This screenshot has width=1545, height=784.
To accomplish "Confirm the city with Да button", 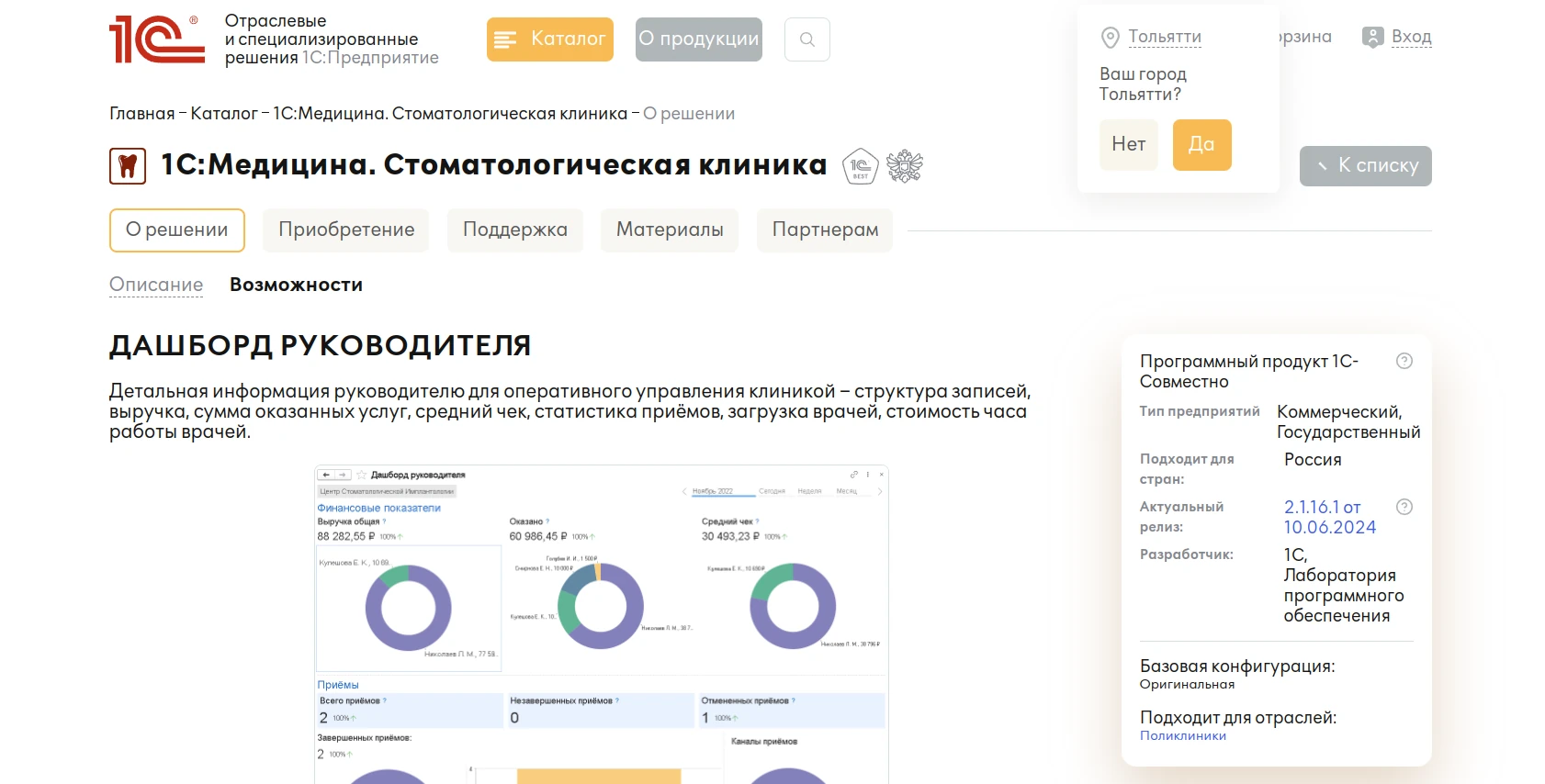I will click(1201, 144).
